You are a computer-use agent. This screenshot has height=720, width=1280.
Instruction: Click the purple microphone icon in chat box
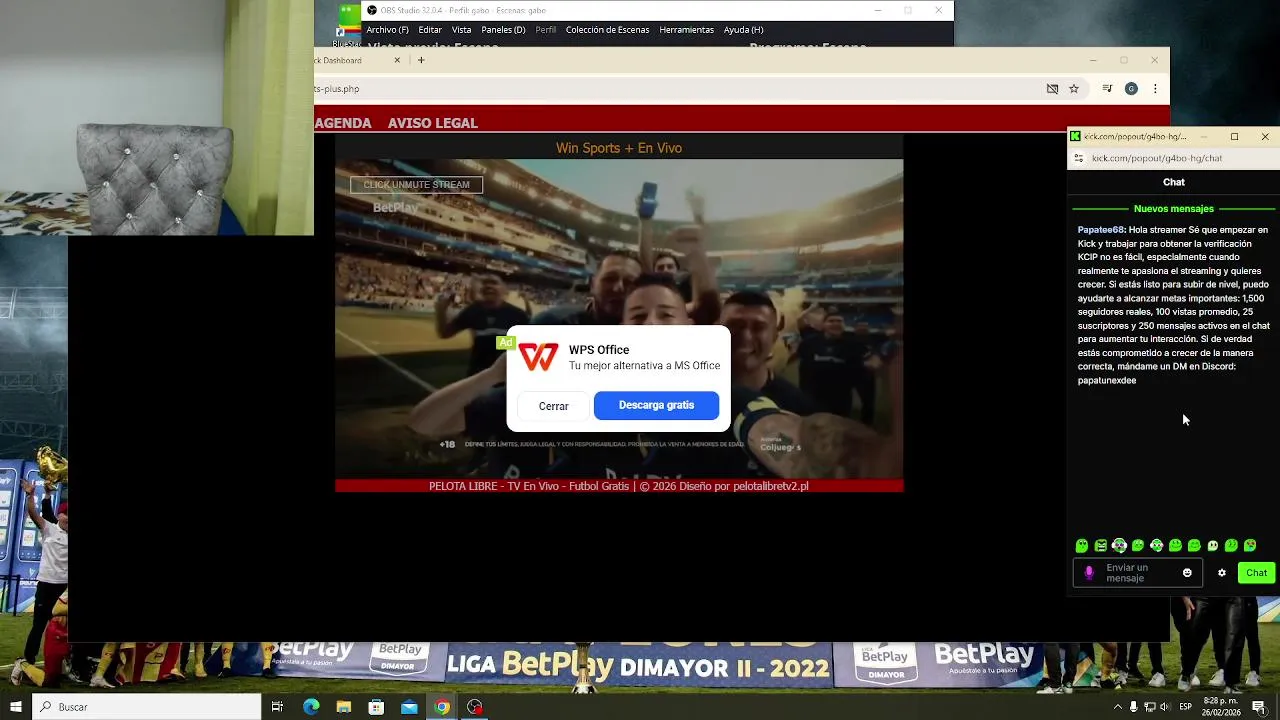(x=1089, y=573)
